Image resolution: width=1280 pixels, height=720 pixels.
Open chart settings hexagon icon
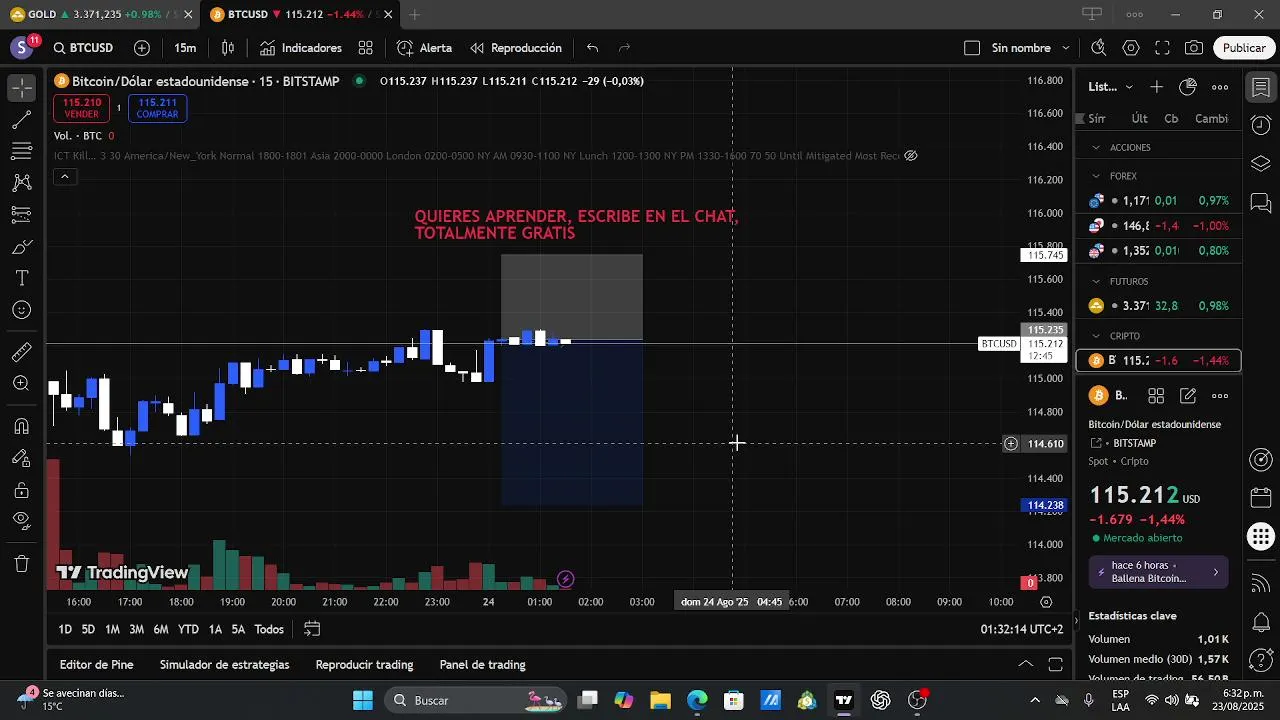(1131, 48)
